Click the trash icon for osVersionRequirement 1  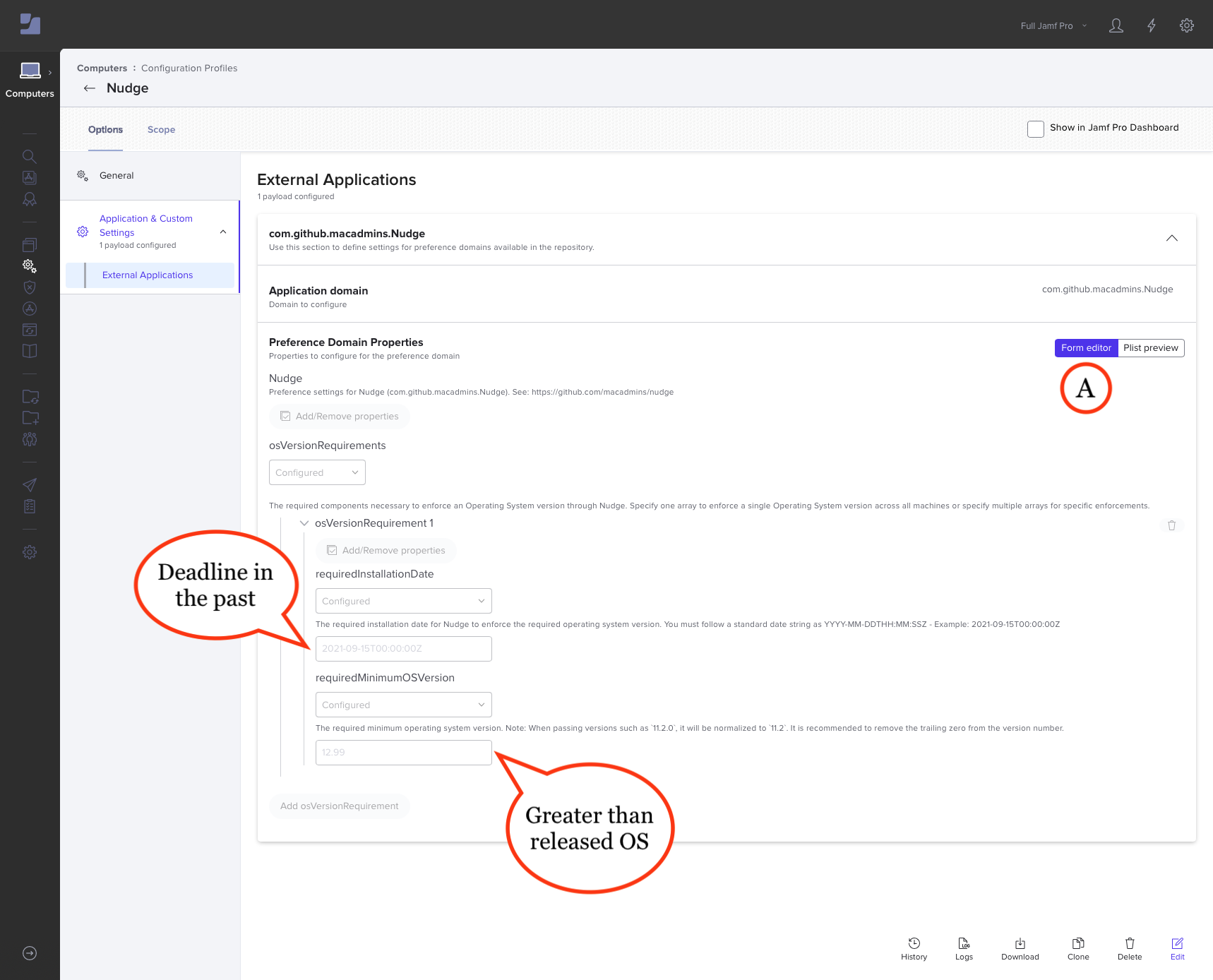[1172, 525]
